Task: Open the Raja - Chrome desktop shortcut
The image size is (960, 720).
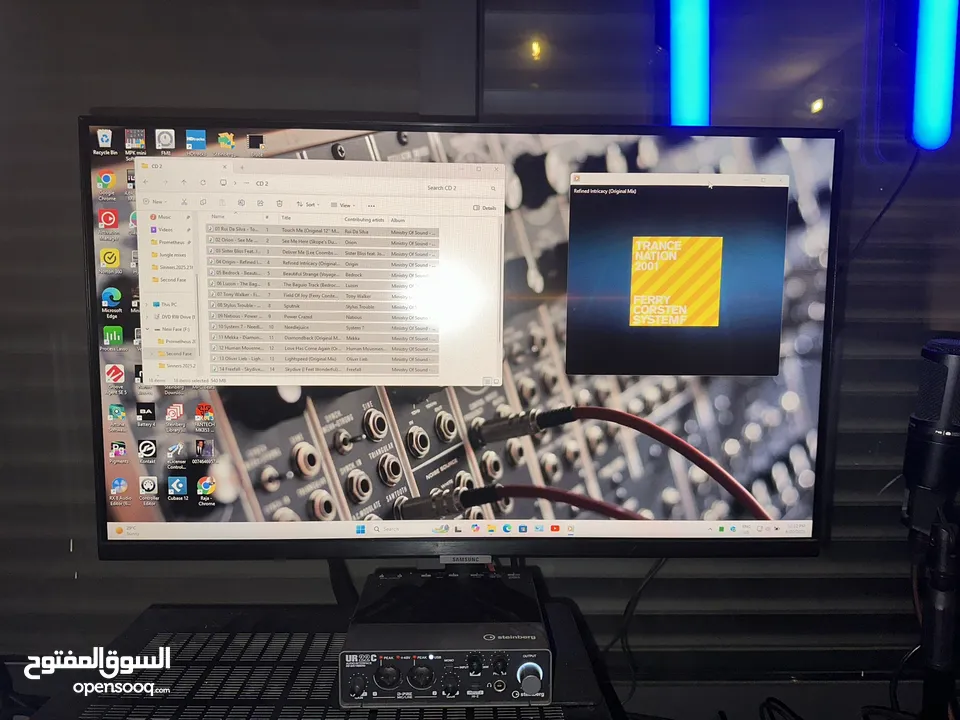Action: [206, 491]
